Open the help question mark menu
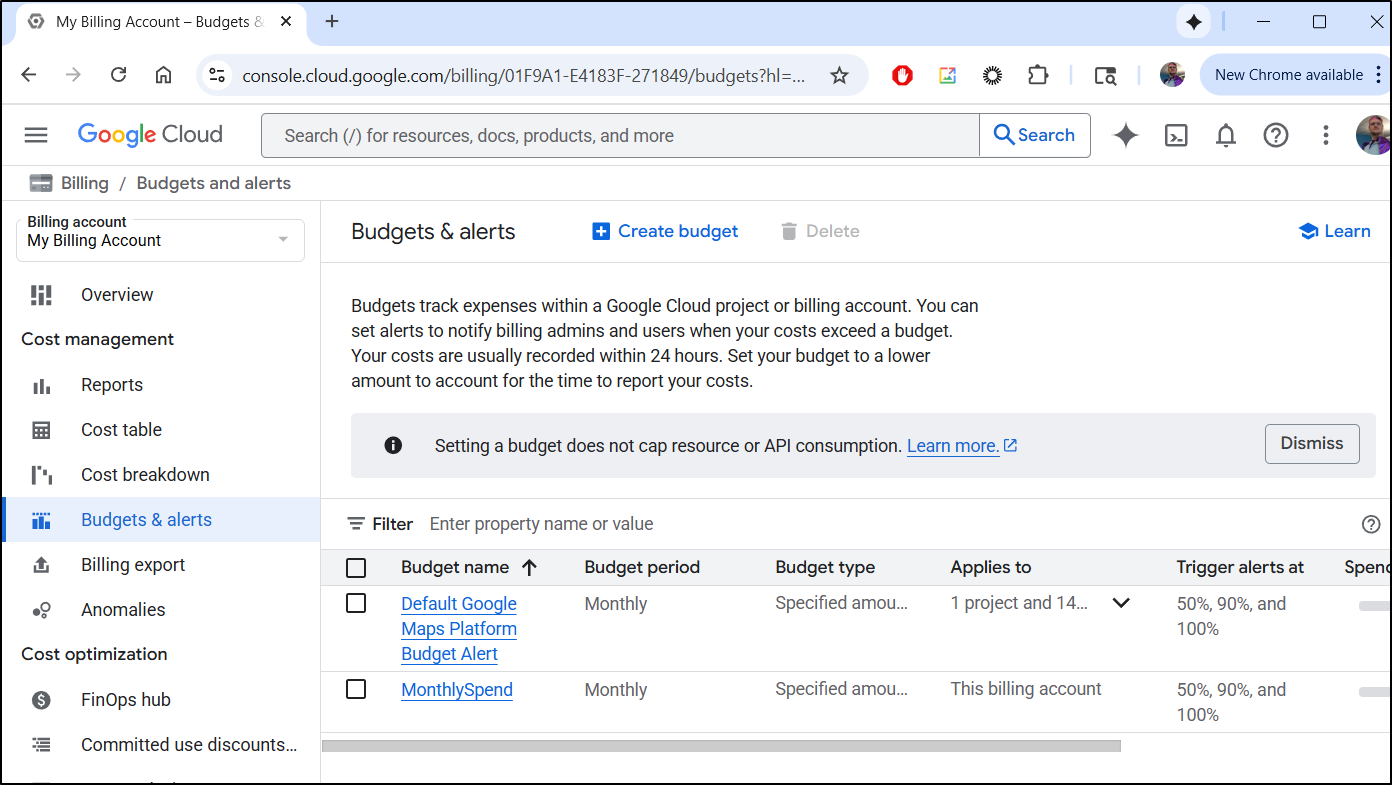The image size is (1392, 785). [x=1276, y=135]
